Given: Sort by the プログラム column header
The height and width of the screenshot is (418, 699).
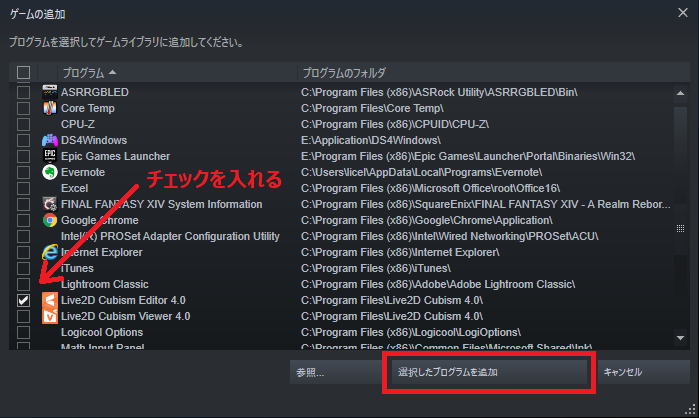Looking at the screenshot, I should point(177,72).
